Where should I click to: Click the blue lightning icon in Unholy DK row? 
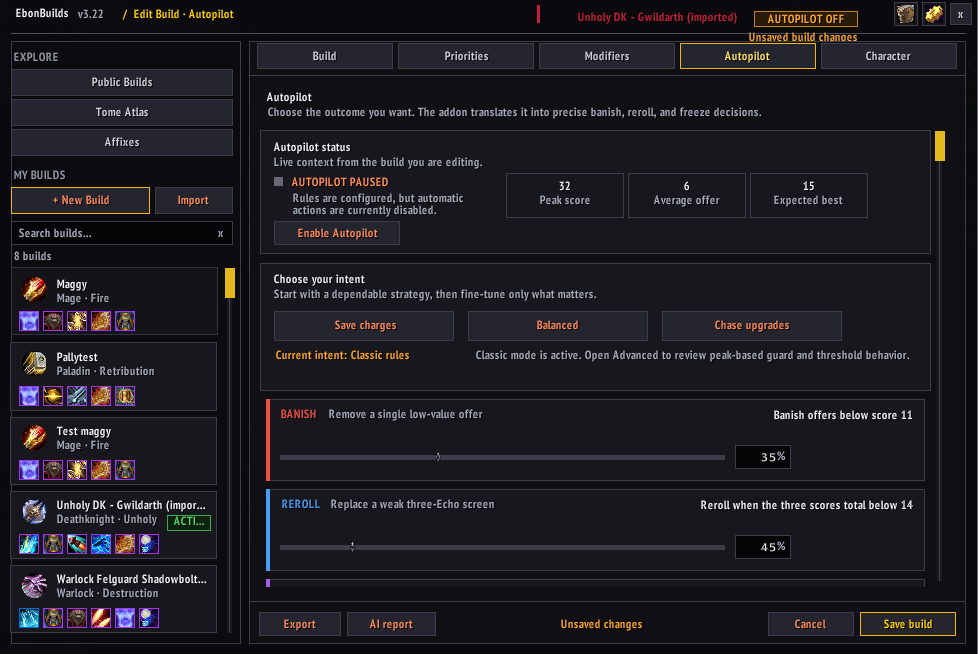pyautogui.click(x=29, y=544)
